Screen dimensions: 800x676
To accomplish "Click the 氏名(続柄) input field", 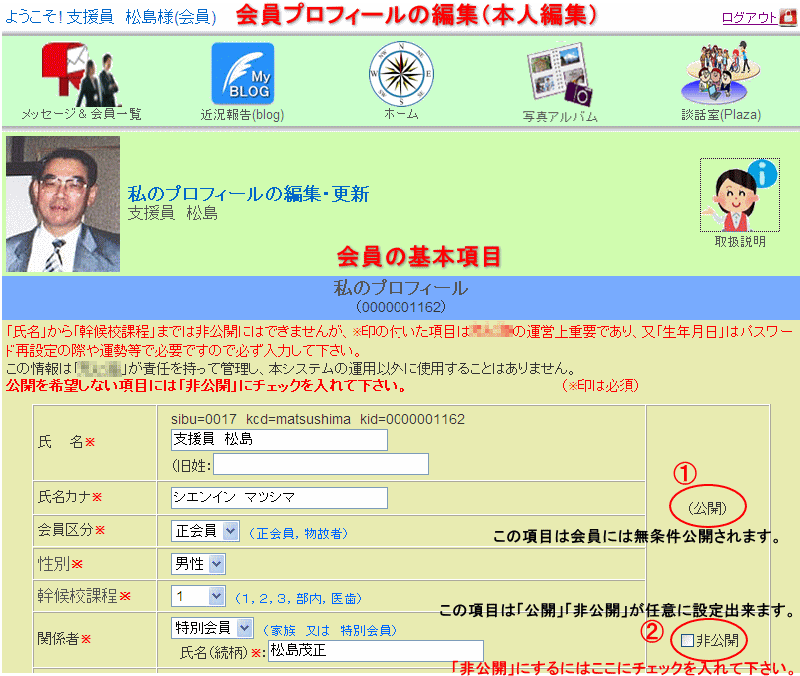I will coord(375,652).
